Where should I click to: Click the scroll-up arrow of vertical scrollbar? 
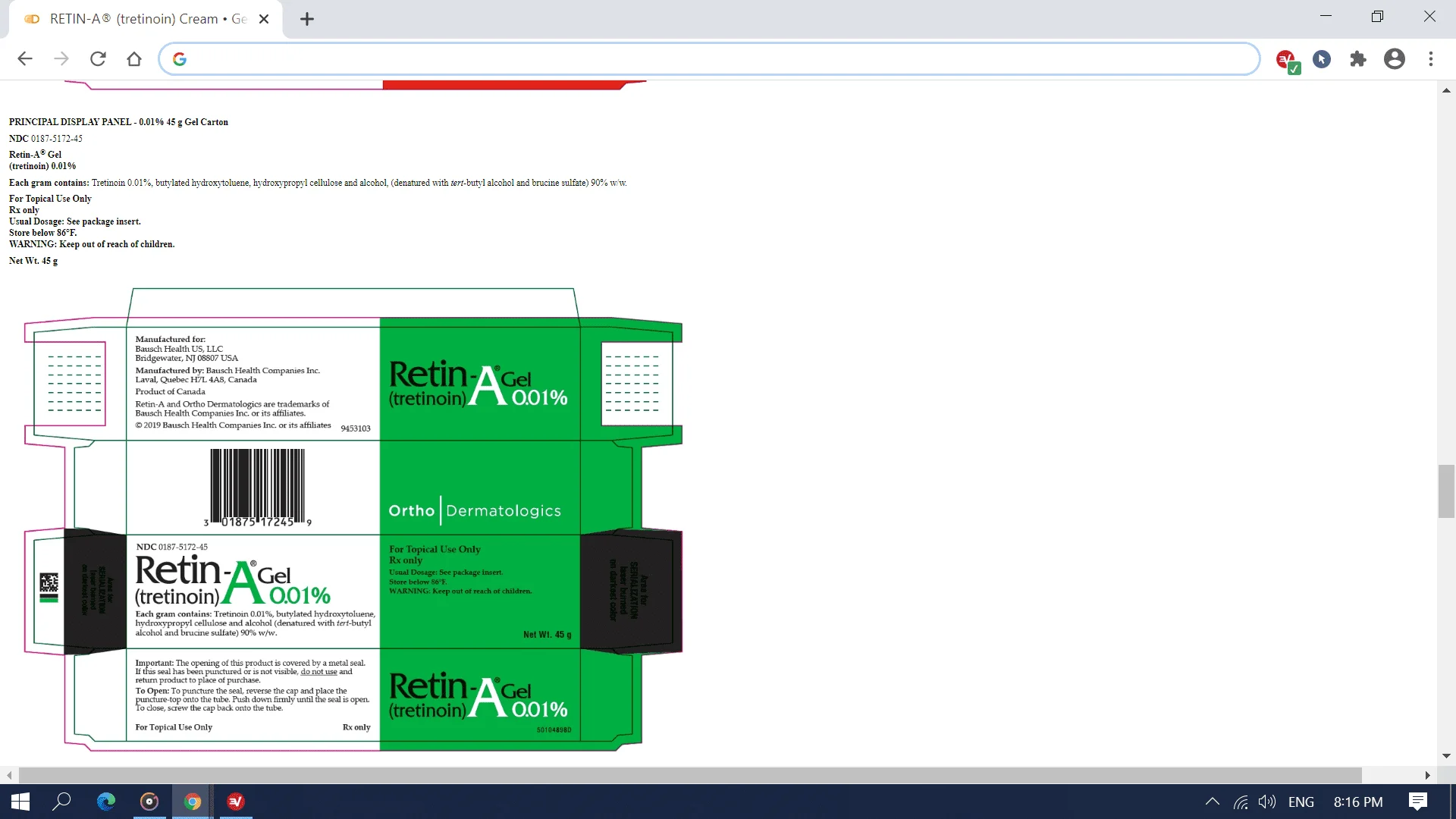(x=1446, y=90)
